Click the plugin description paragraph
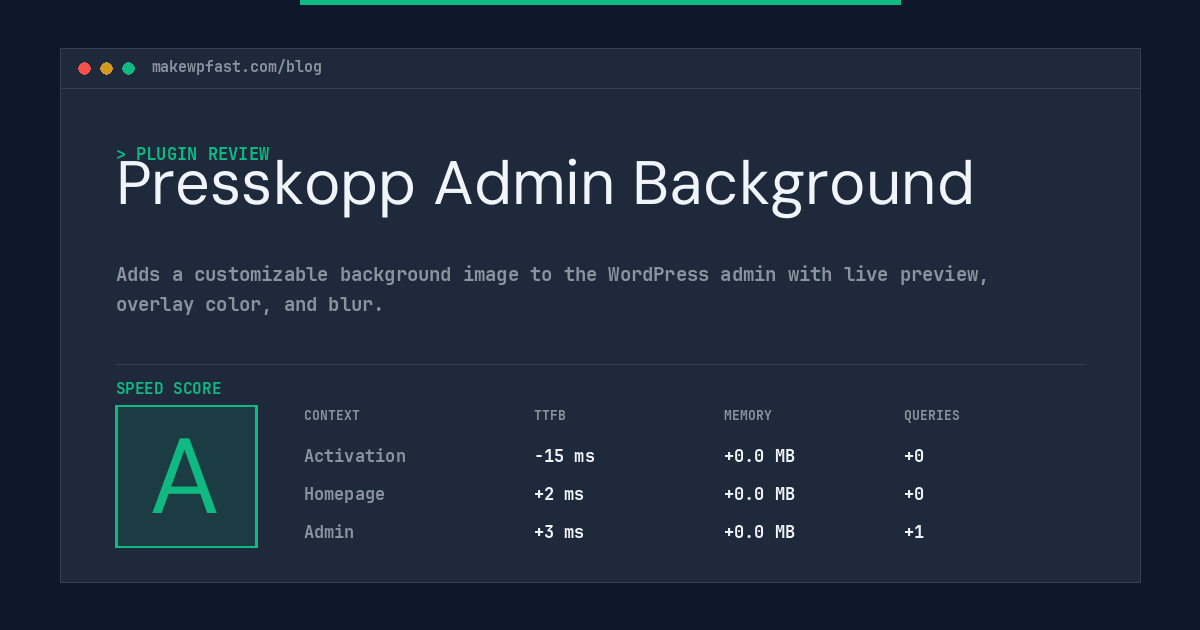Image resolution: width=1200 pixels, height=630 pixels. [x=552, y=289]
